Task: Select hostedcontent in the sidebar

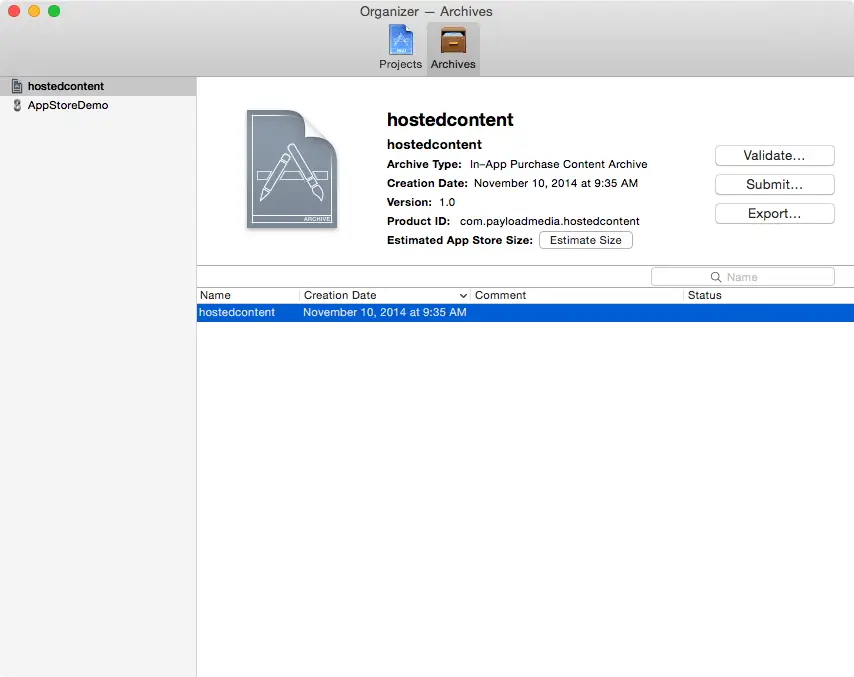Action: click(66, 86)
